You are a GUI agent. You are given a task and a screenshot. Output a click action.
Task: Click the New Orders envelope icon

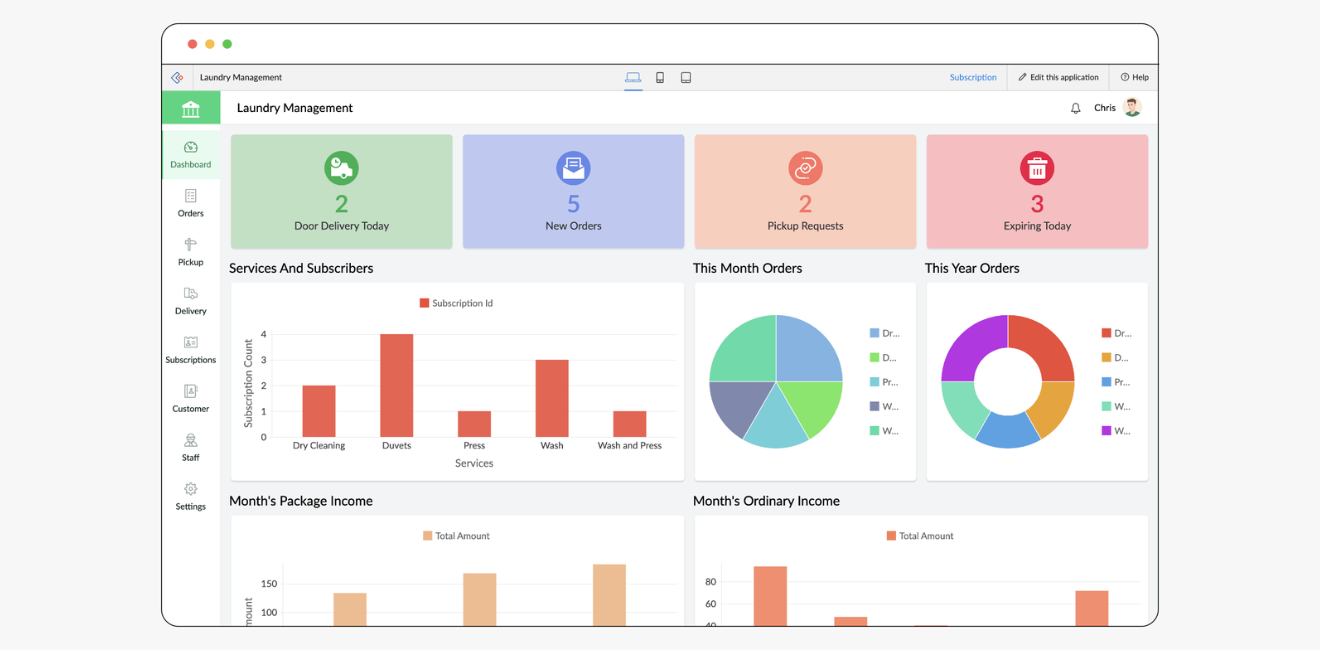[573, 168]
